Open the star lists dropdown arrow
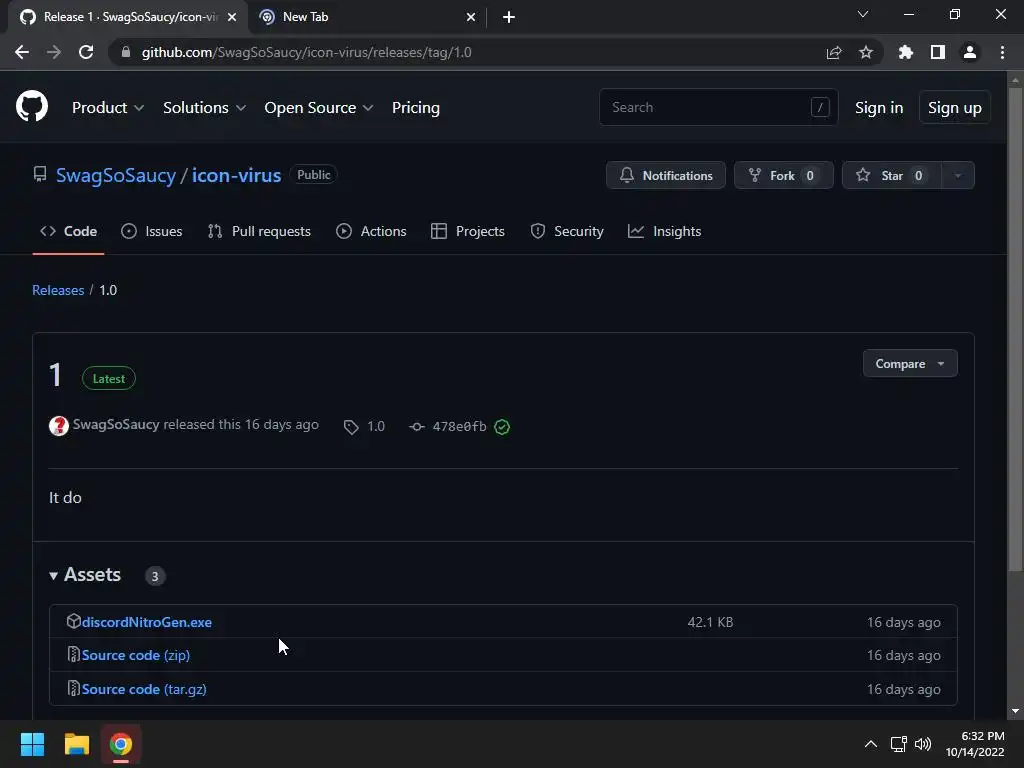Screen dimensions: 1024x768 [958, 175]
